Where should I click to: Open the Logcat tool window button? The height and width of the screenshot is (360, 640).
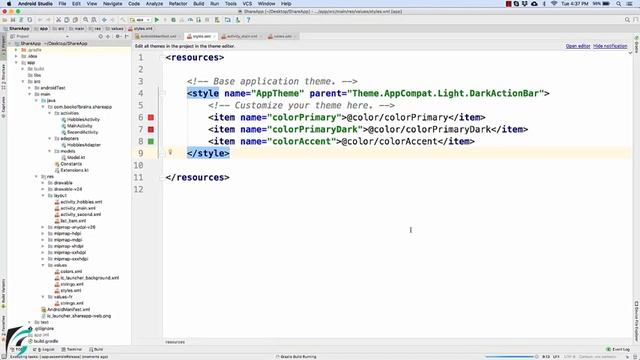coord(44,349)
